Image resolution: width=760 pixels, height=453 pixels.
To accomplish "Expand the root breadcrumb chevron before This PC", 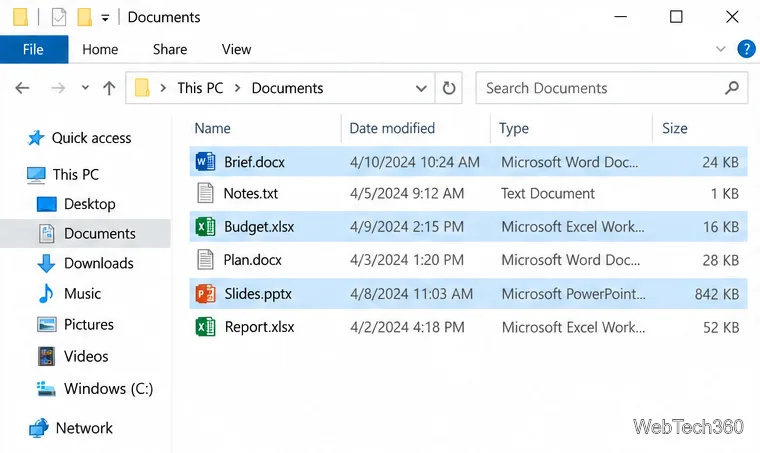I will click(163, 88).
